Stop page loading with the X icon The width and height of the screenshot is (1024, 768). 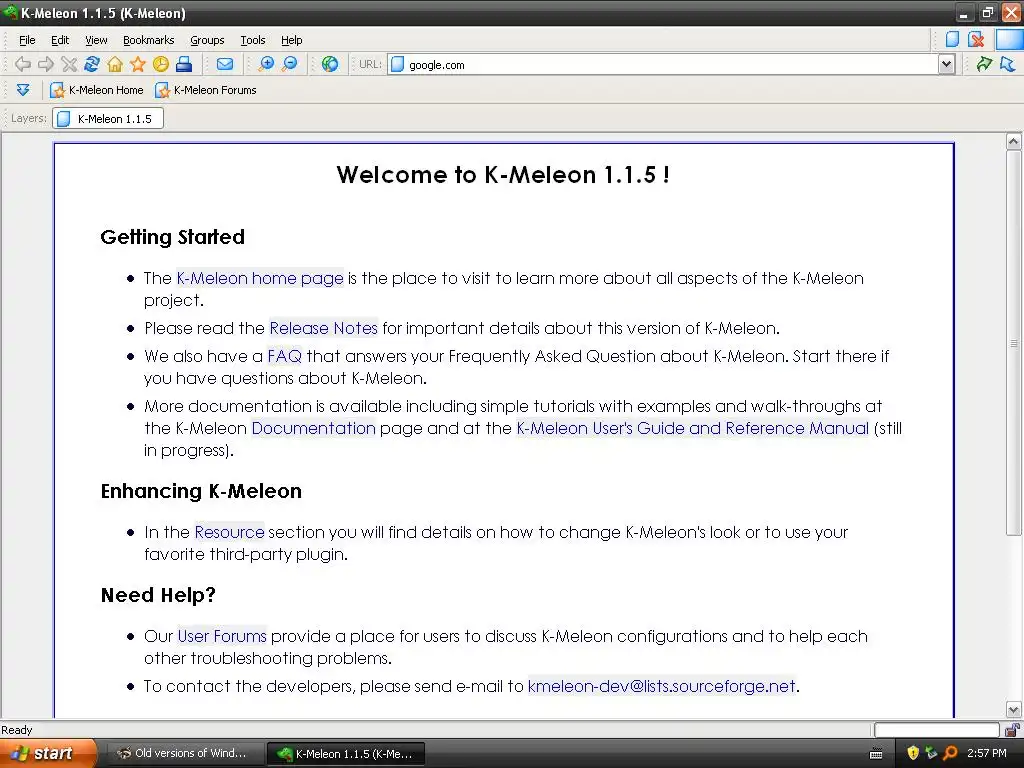pyautogui.click(x=69, y=64)
